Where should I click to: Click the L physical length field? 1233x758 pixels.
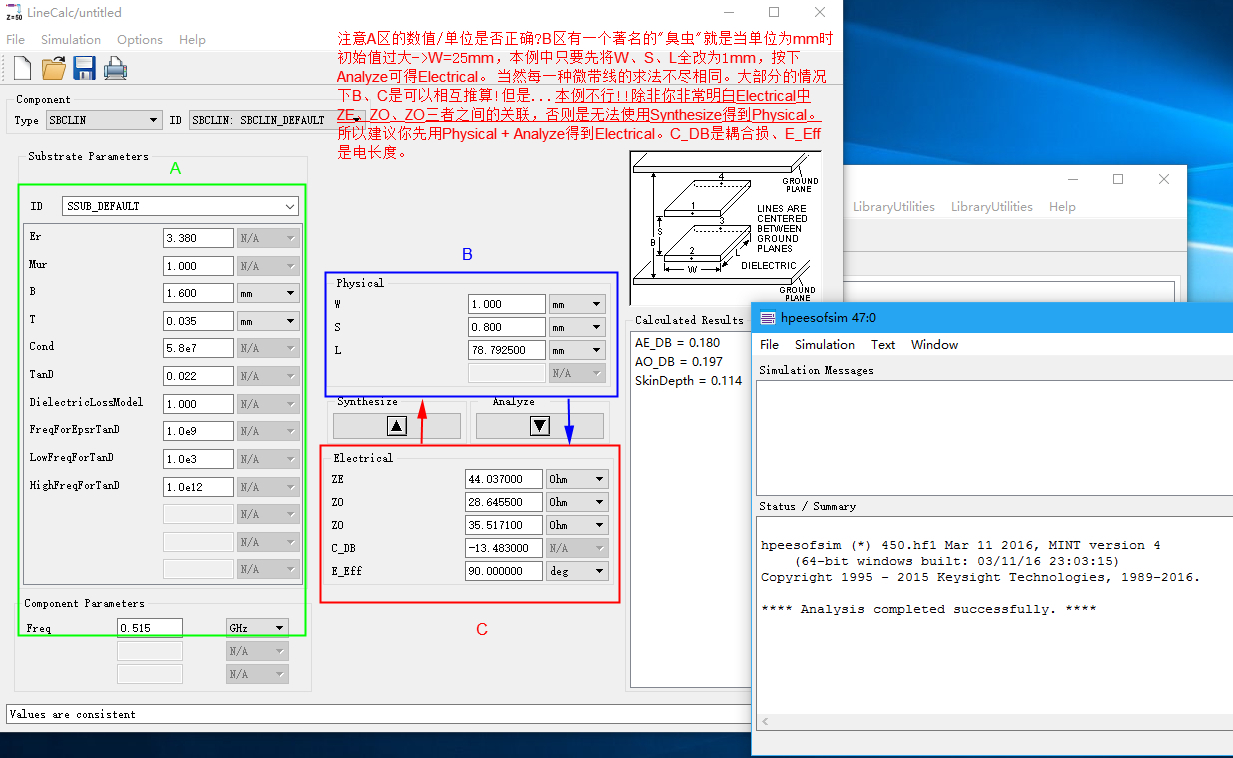507,350
